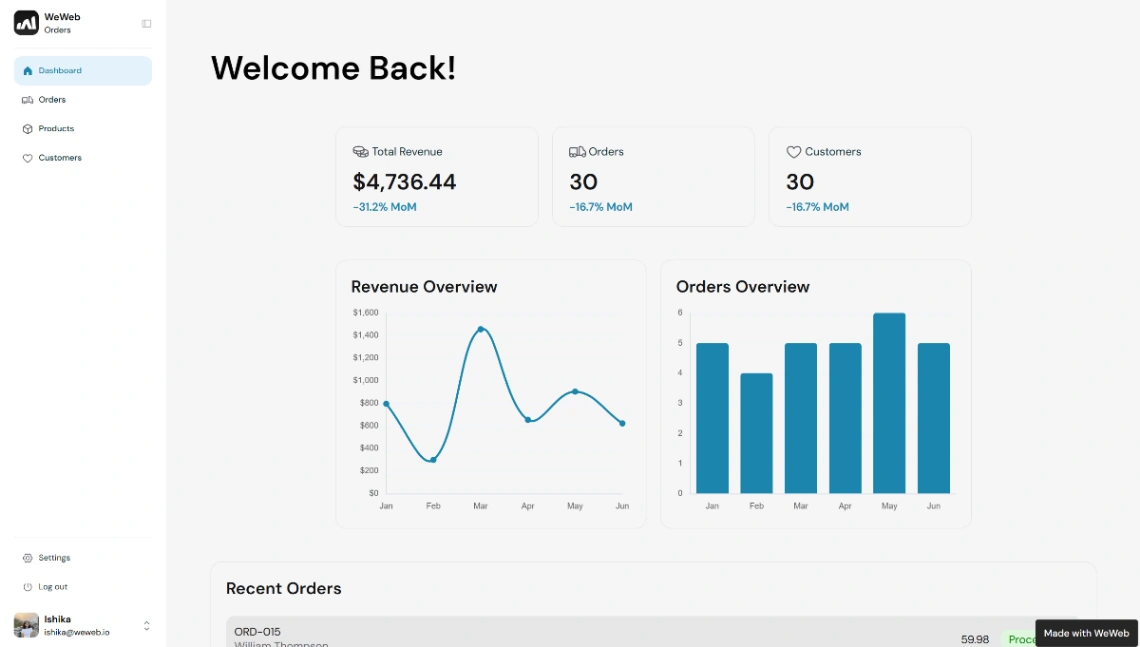Open the WeWeb logo in sidebar
Image resolution: width=1140 pixels, height=647 pixels.
[x=26, y=21]
